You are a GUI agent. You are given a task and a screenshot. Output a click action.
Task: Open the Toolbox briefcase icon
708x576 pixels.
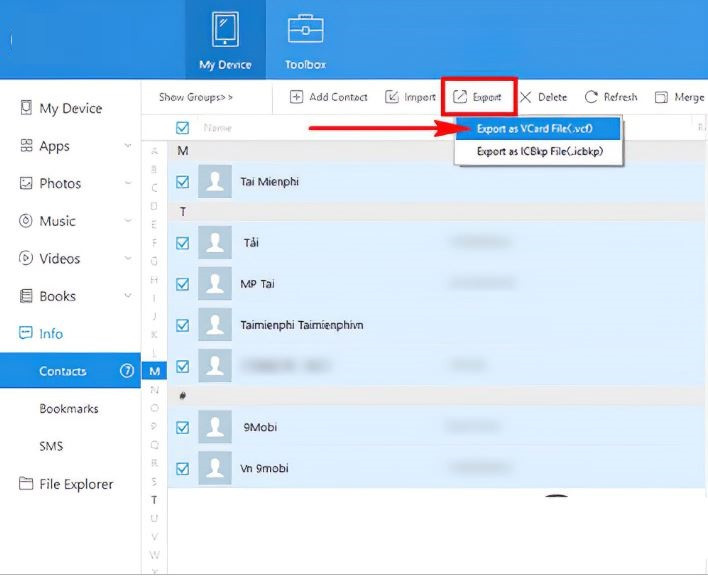point(305,31)
